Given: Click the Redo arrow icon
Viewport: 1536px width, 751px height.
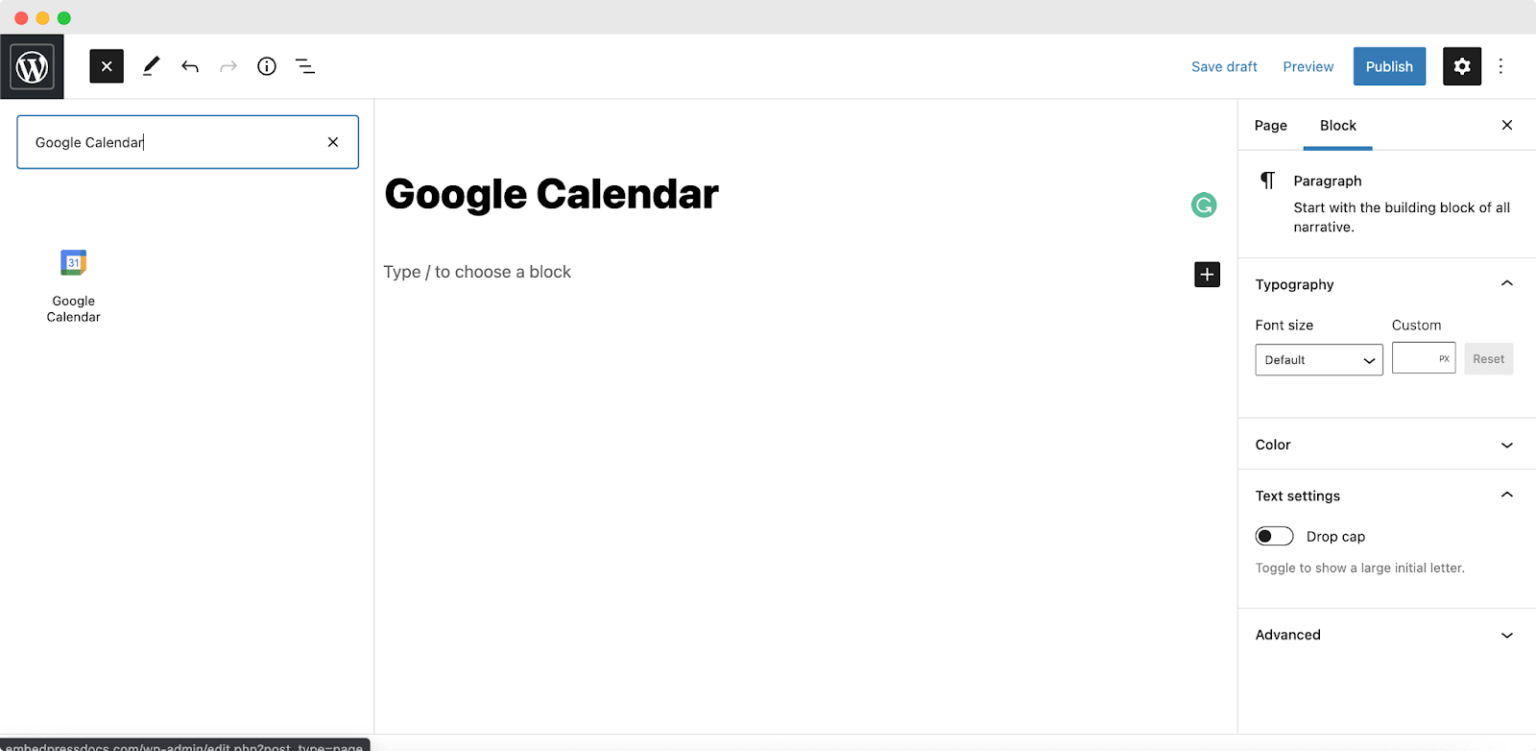Looking at the screenshot, I should (x=228, y=66).
